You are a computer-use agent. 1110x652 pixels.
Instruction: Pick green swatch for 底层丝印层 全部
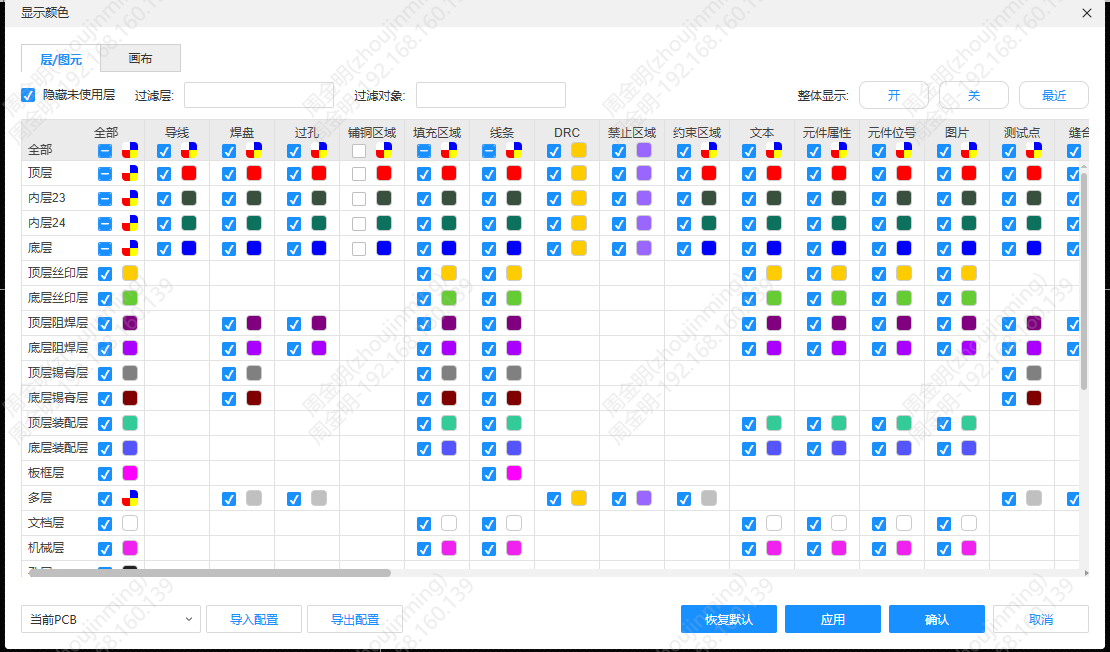tap(130, 298)
